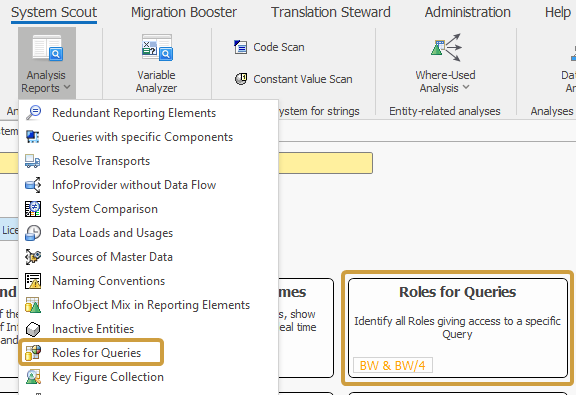The image size is (576, 395).
Task: Click the Resolve Transports truck icon
Action: [x=33, y=161]
